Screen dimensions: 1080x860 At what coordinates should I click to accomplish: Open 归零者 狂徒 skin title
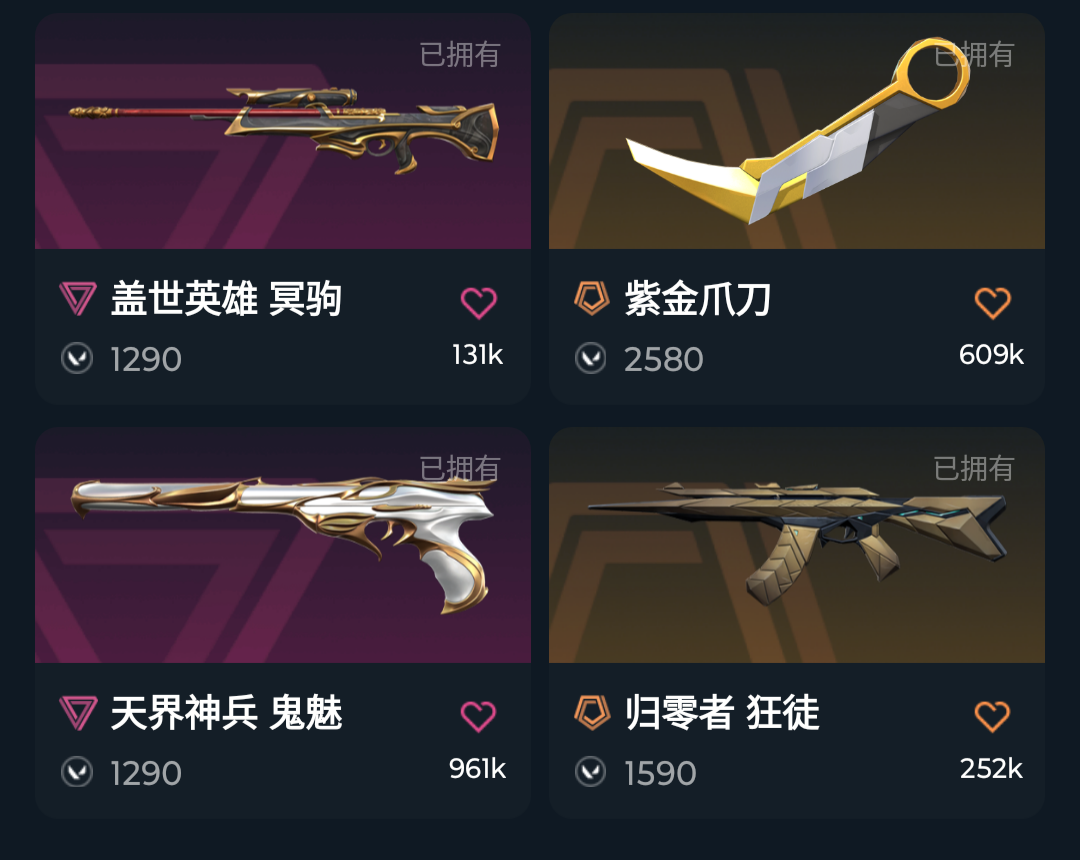pos(723,713)
